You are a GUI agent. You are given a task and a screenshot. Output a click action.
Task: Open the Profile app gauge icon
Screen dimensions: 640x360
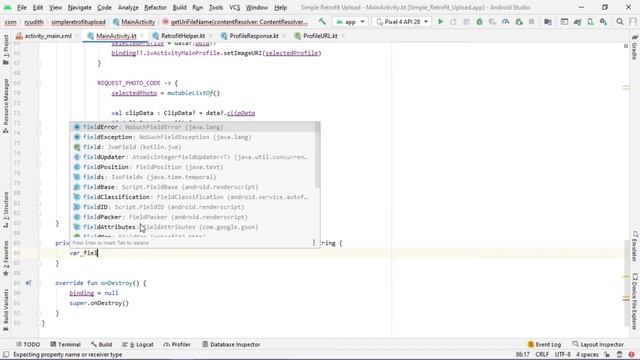505,22
